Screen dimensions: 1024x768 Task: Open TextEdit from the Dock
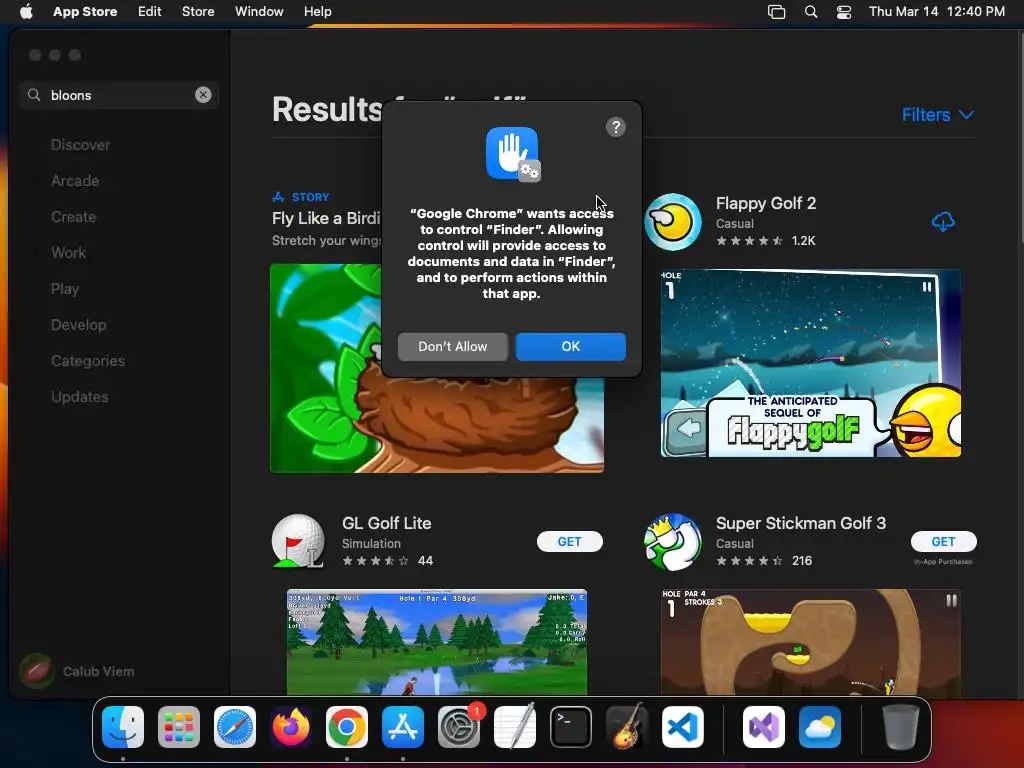pyautogui.click(x=515, y=727)
